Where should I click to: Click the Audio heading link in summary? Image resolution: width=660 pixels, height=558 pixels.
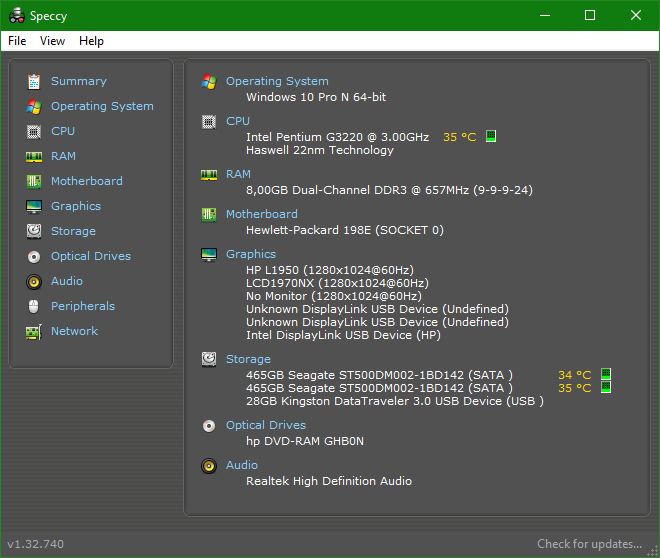click(242, 465)
